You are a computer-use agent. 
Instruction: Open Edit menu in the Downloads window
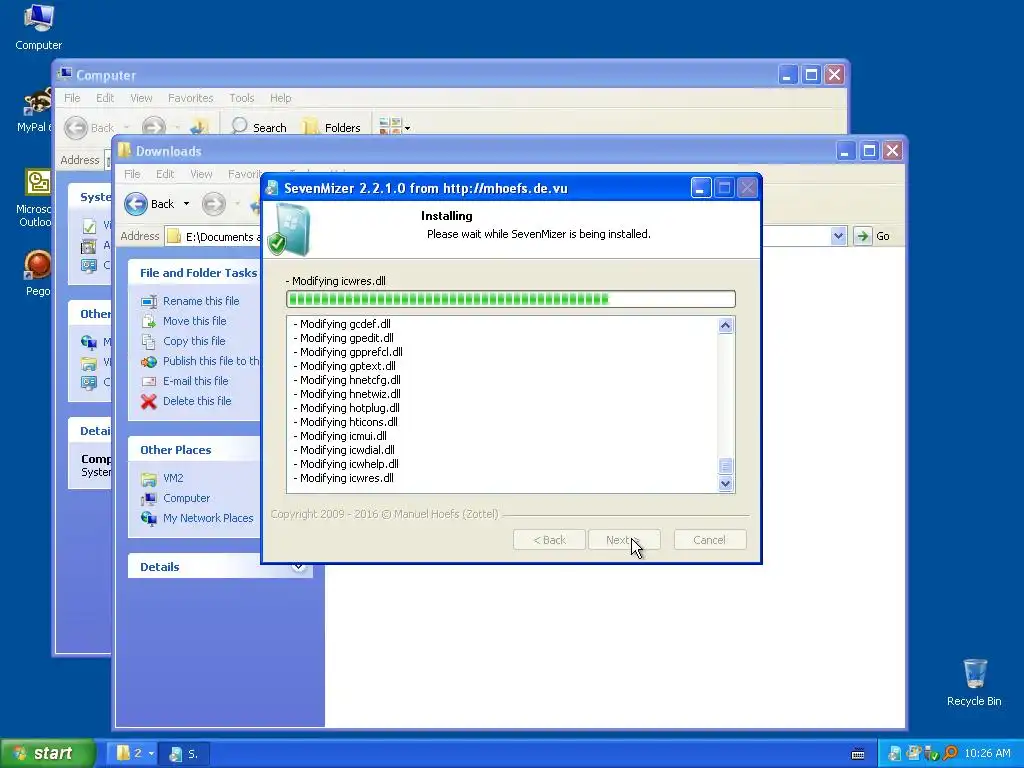tap(165, 174)
